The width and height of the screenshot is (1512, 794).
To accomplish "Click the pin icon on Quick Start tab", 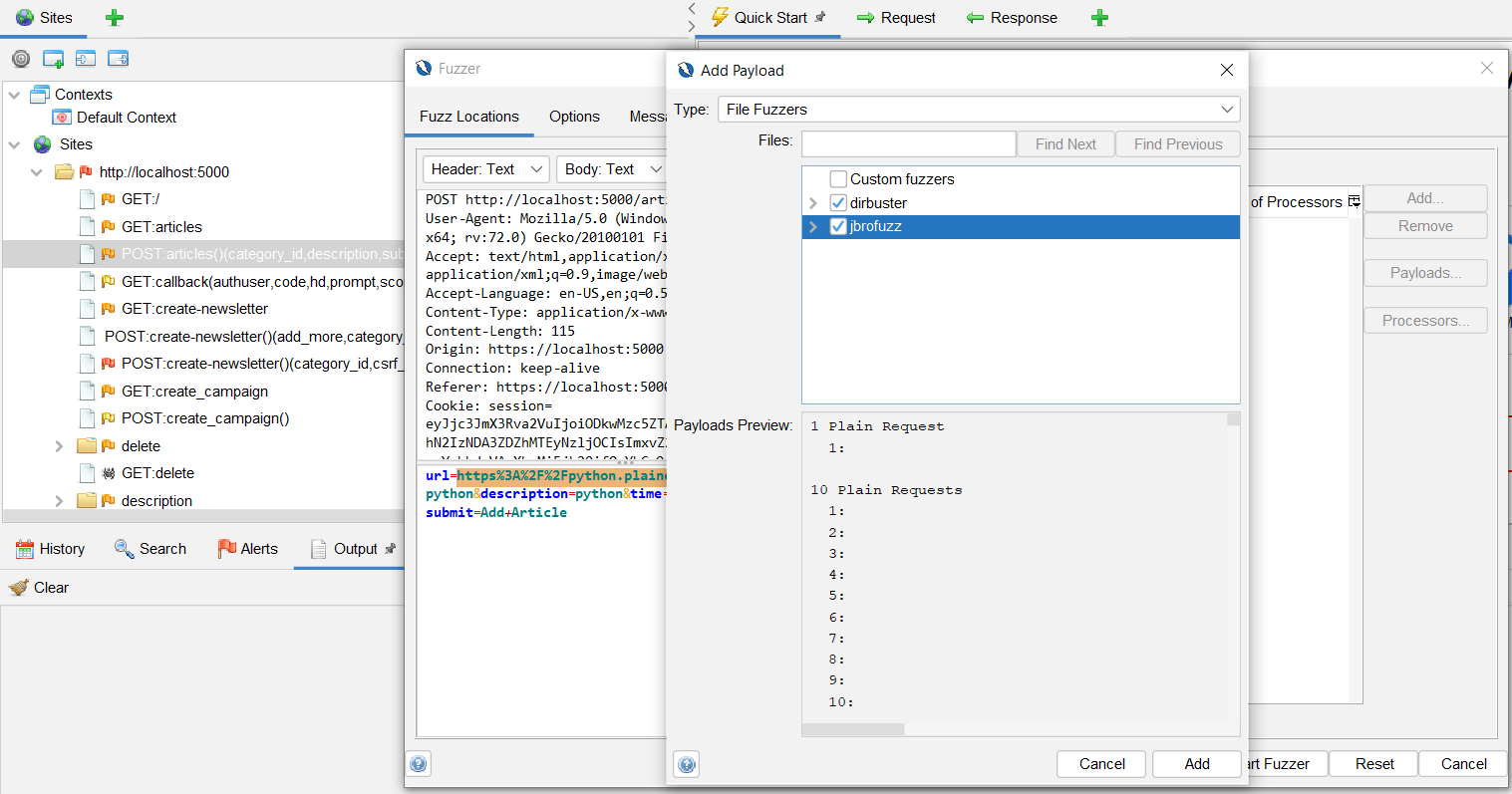I will 821,16.
